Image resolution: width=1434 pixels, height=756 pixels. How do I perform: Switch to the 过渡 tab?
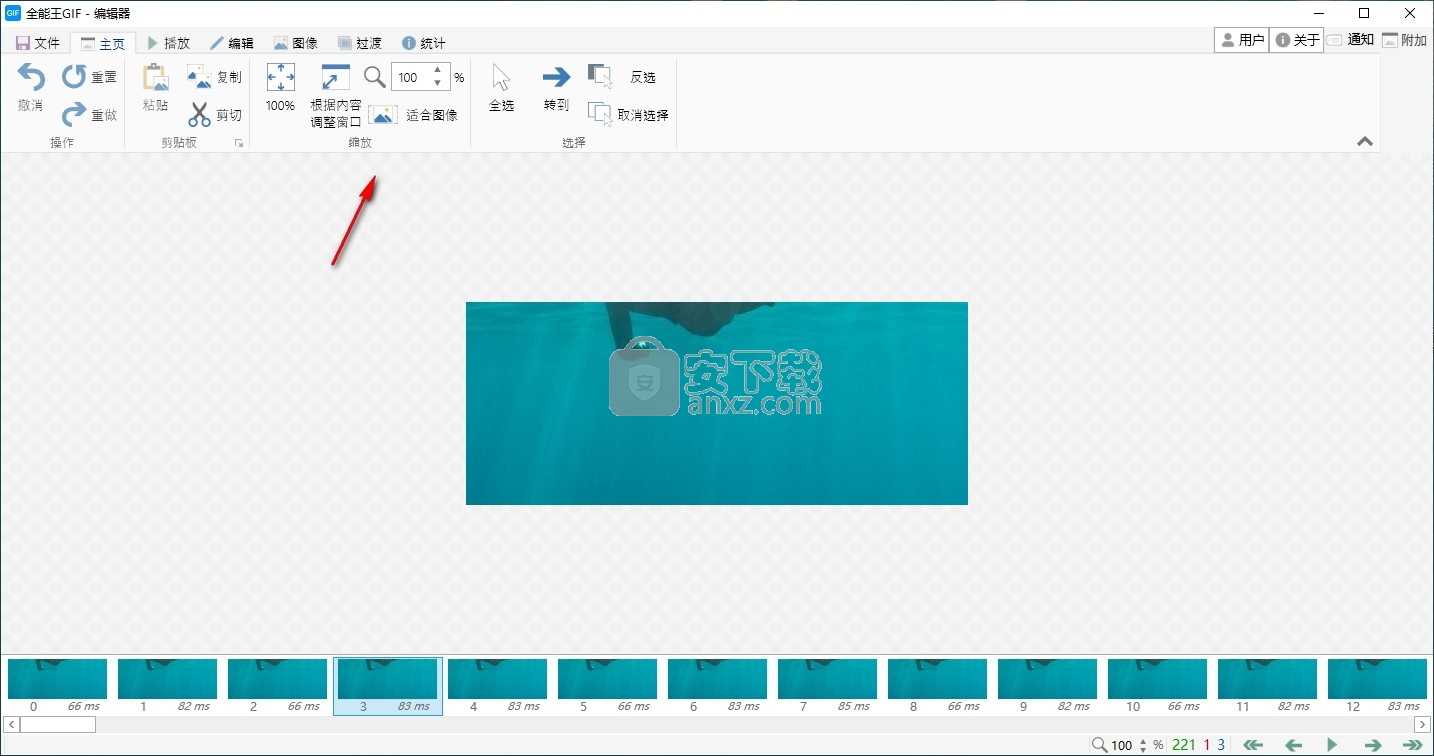pos(360,43)
